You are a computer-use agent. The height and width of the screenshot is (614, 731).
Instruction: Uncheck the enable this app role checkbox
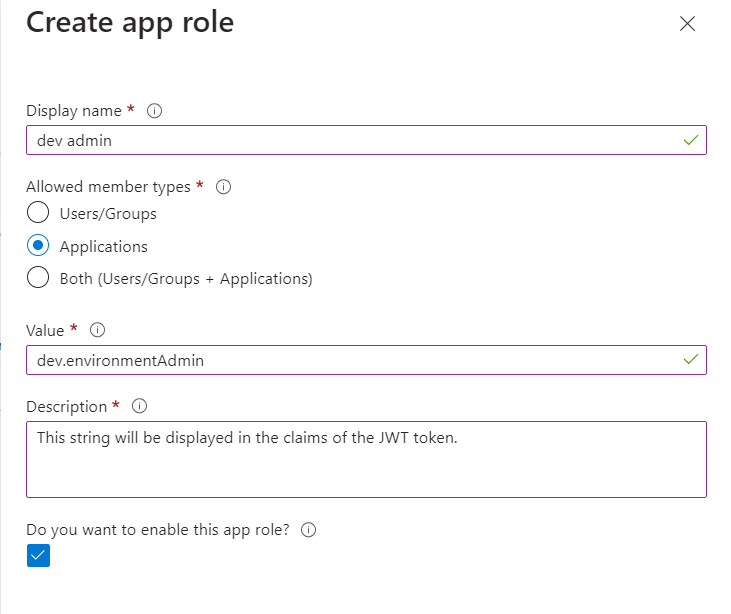point(38,555)
